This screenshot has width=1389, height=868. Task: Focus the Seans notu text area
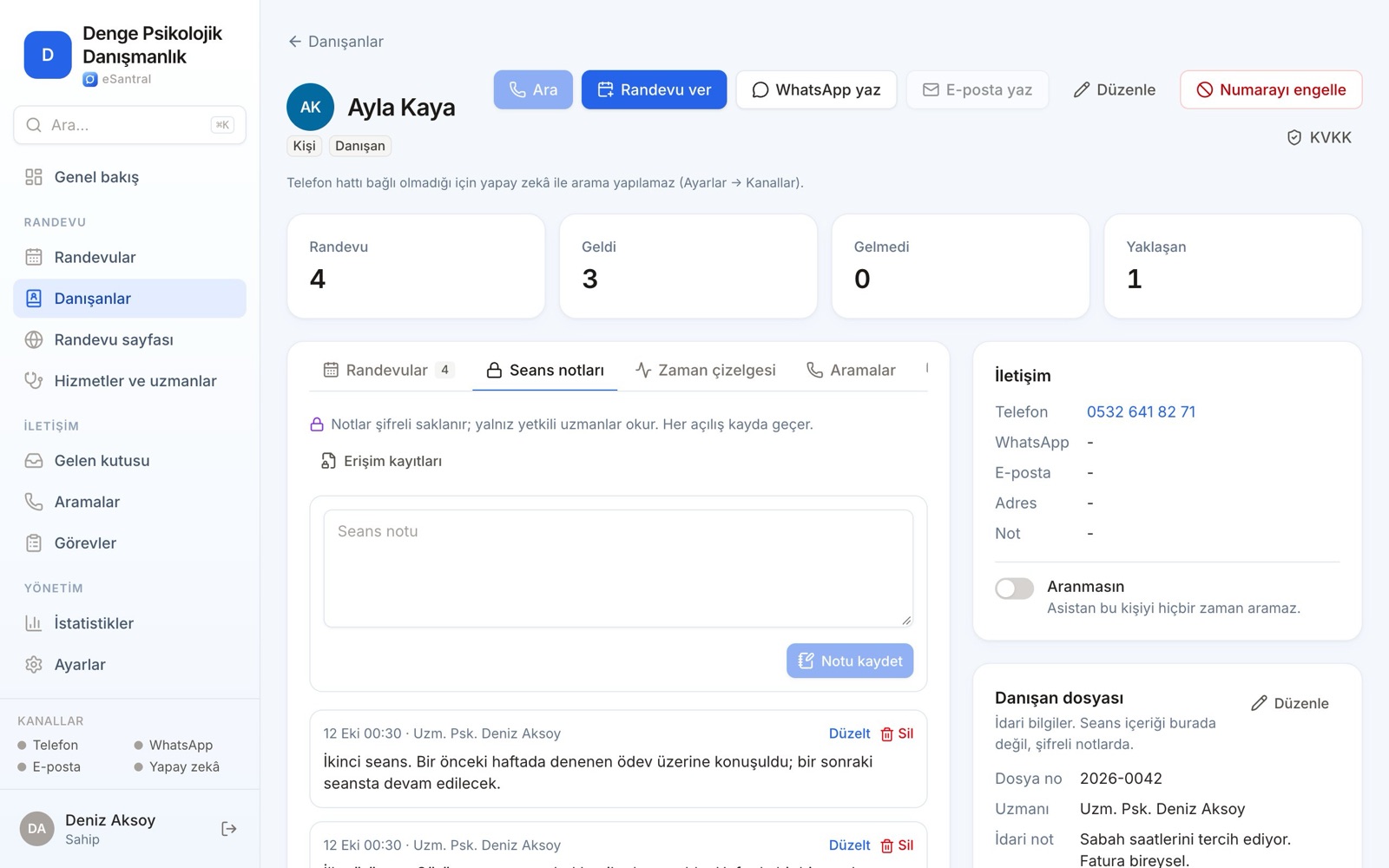click(618, 569)
